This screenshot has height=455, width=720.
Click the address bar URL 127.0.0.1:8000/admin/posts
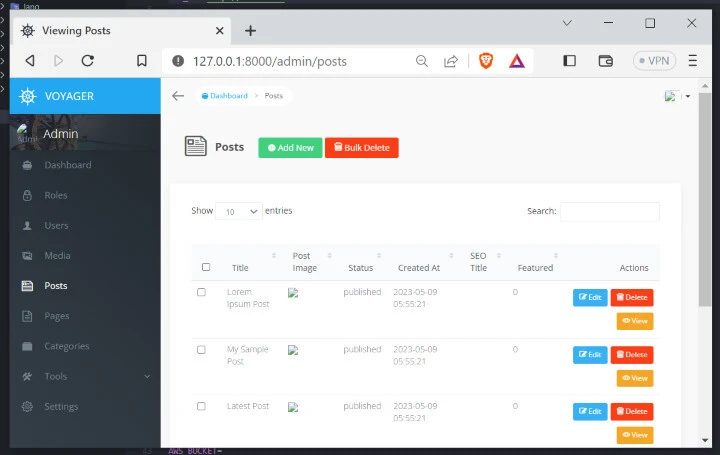pyautogui.click(x=270, y=62)
